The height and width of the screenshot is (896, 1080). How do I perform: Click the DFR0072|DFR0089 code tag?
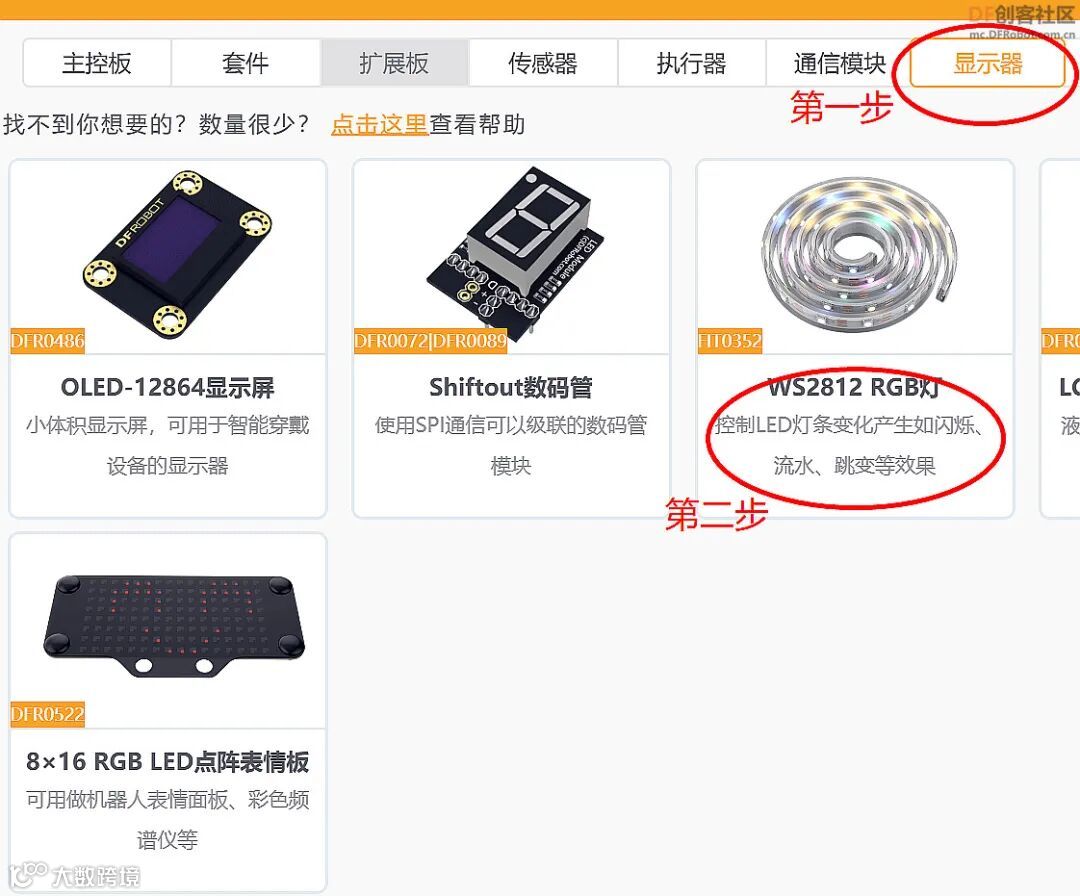click(430, 341)
